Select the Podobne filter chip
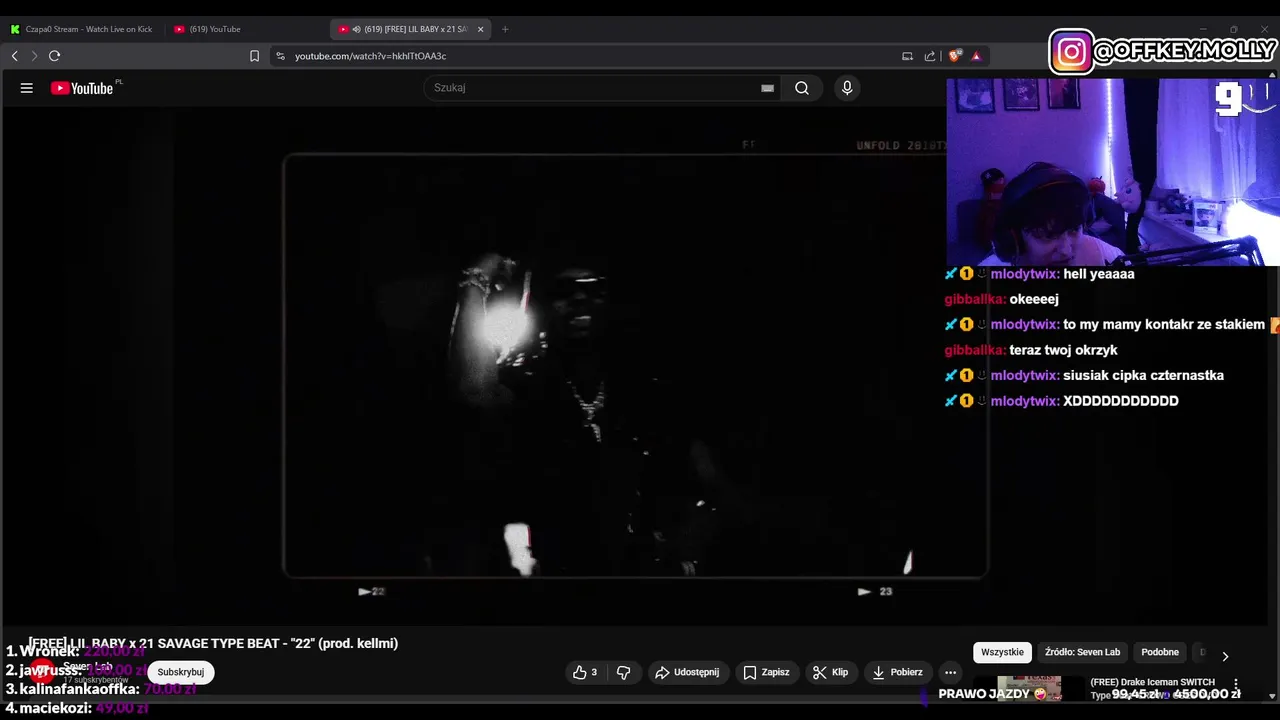Viewport: 1280px width, 720px height. click(1160, 652)
